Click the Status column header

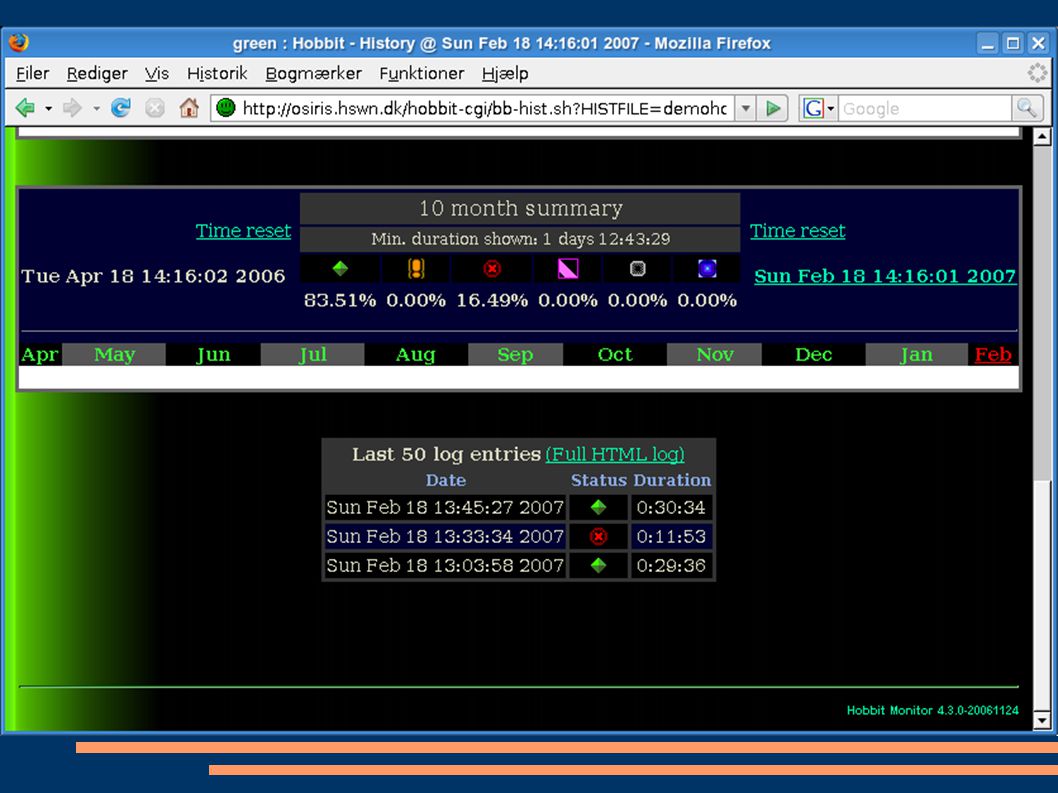coord(598,480)
